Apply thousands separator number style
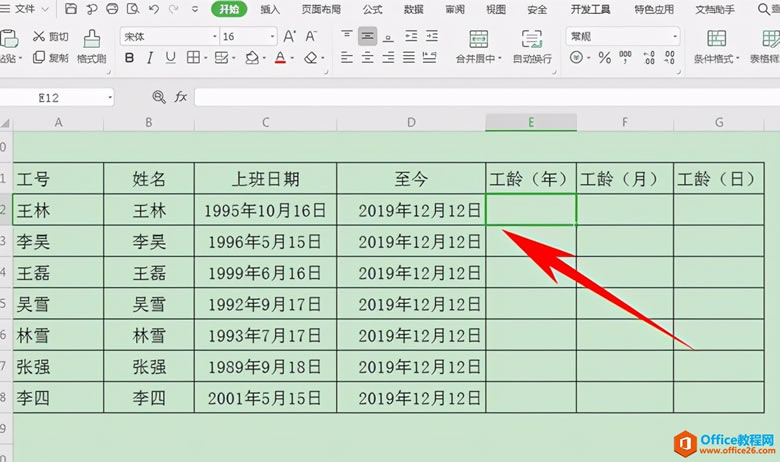780x462 pixels. (x=625, y=58)
